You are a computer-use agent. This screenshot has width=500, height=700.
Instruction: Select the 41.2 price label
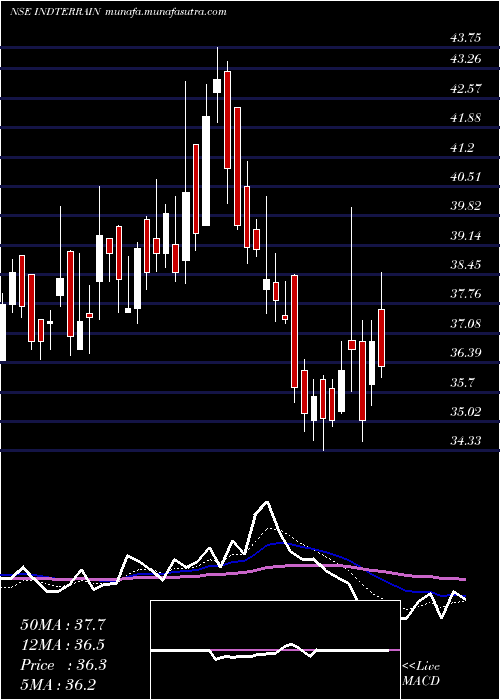click(x=462, y=147)
